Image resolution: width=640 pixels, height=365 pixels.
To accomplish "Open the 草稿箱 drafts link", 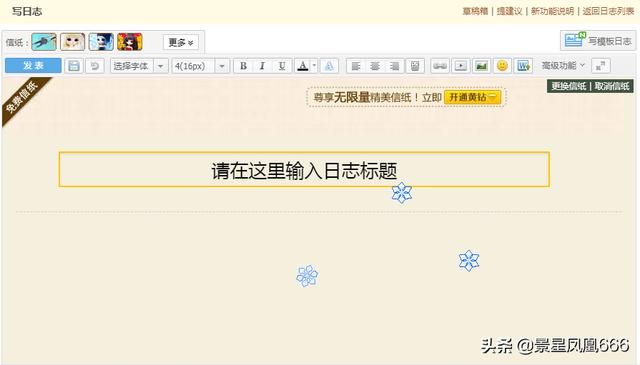I will click(475, 11).
